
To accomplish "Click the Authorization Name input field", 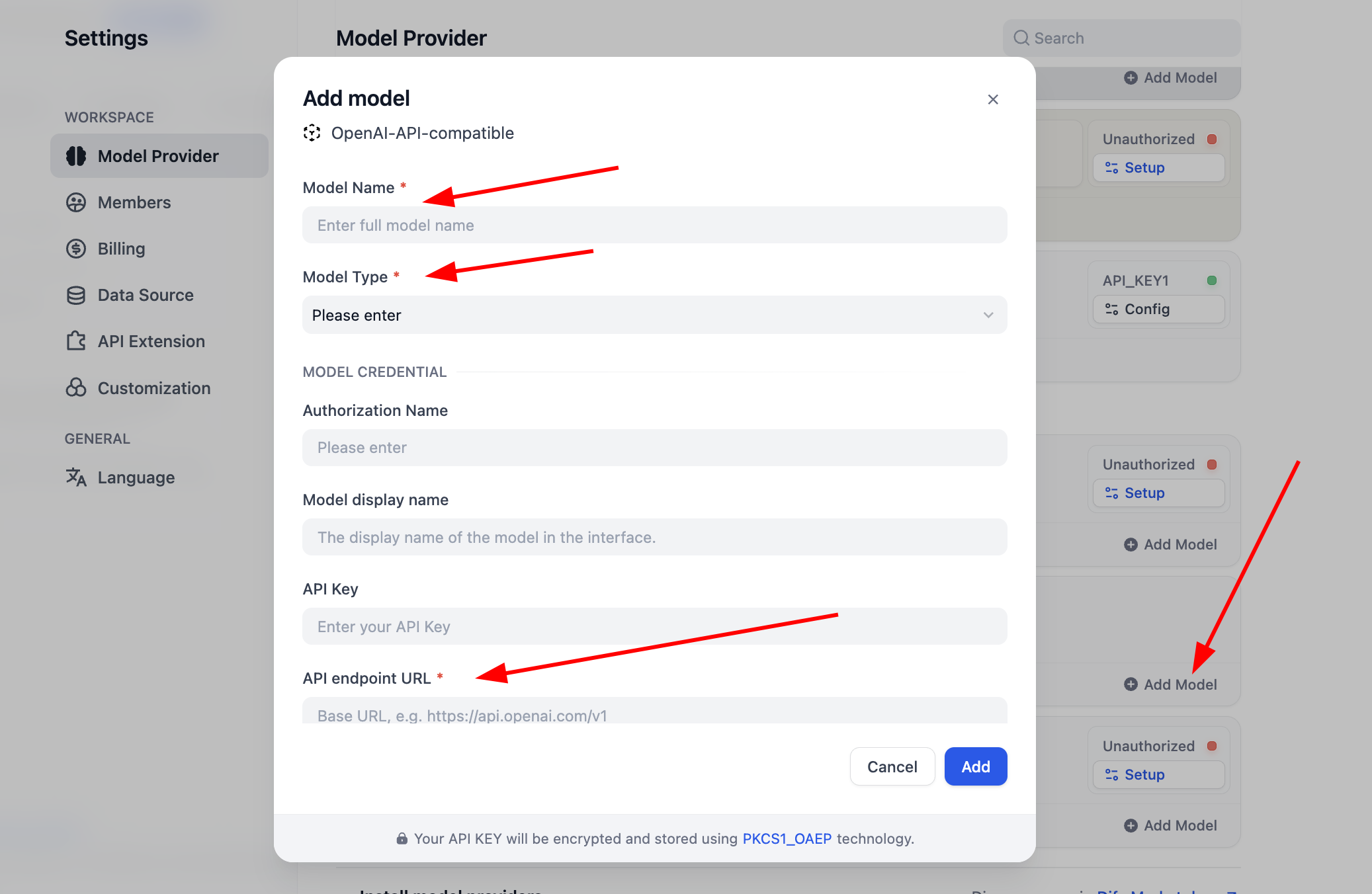I will (x=654, y=448).
